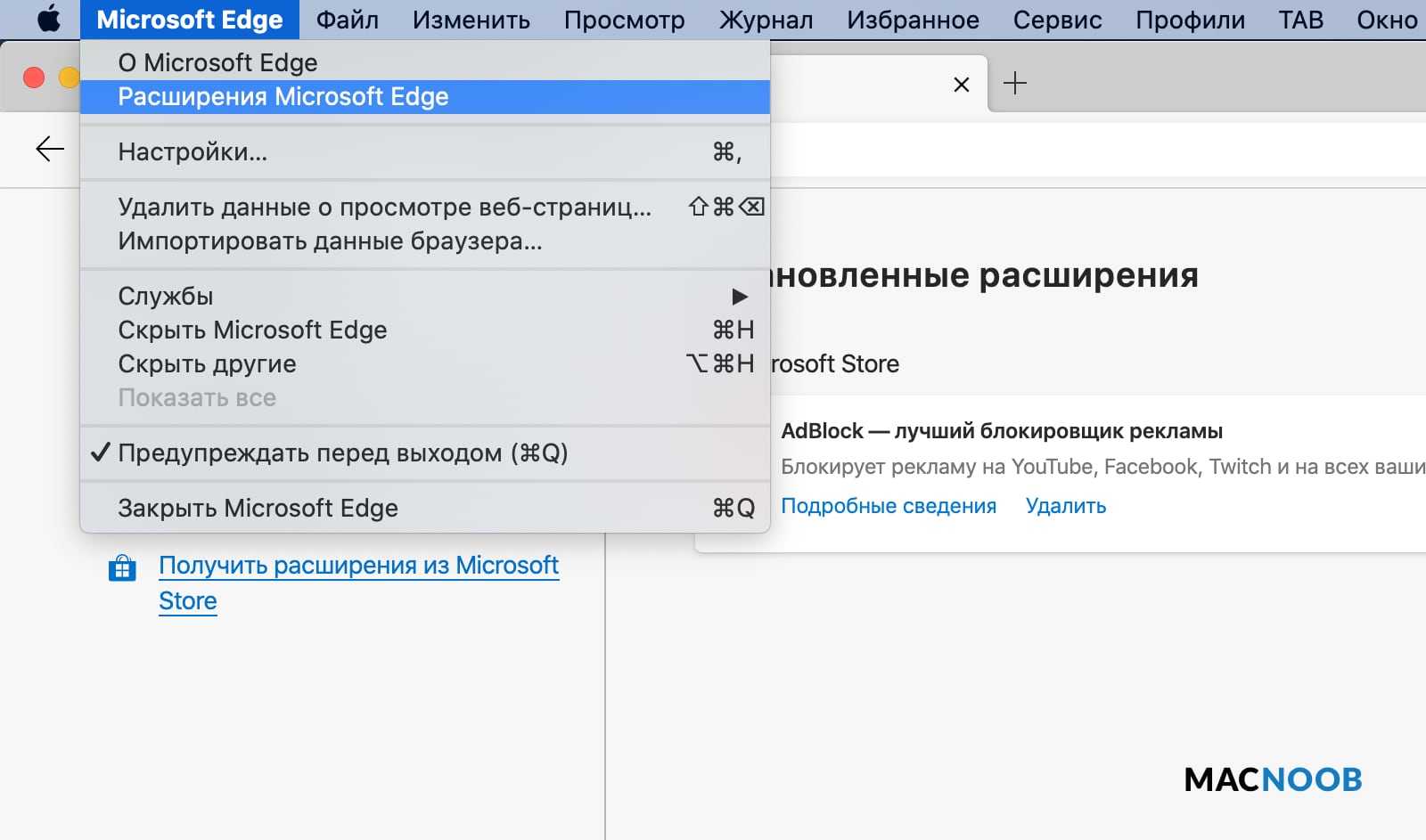This screenshot has width=1426, height=840.
Task: Open Подробные сведения for AdBlock
Action: (889, 506)
